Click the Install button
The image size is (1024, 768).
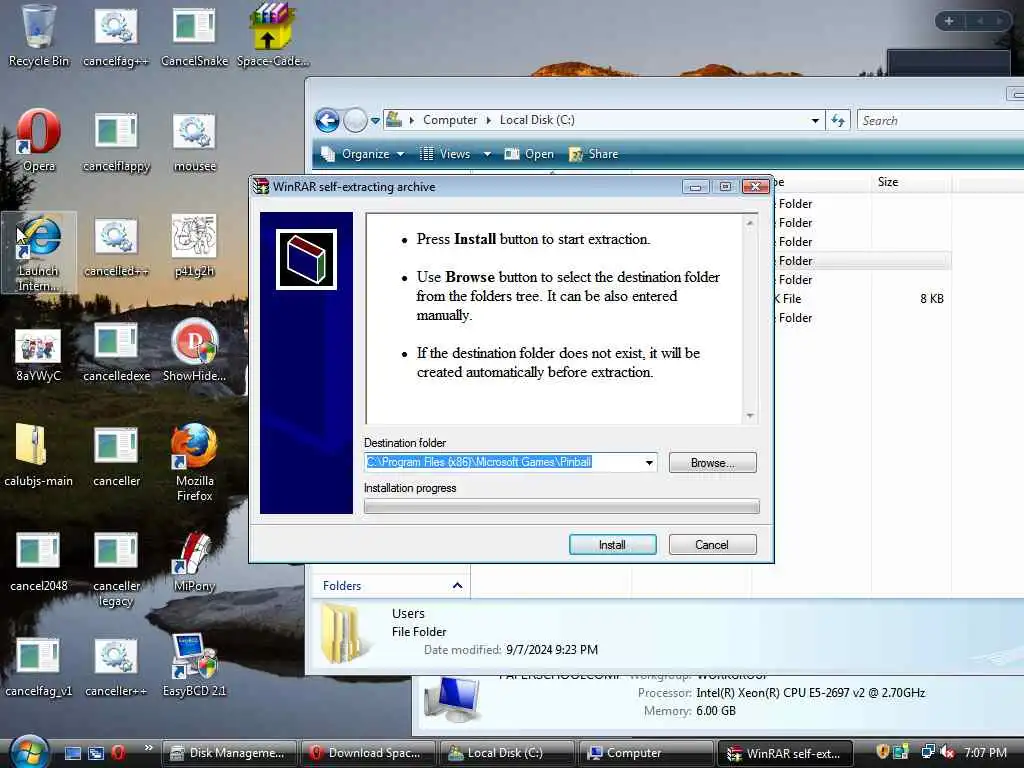[613, 545]
